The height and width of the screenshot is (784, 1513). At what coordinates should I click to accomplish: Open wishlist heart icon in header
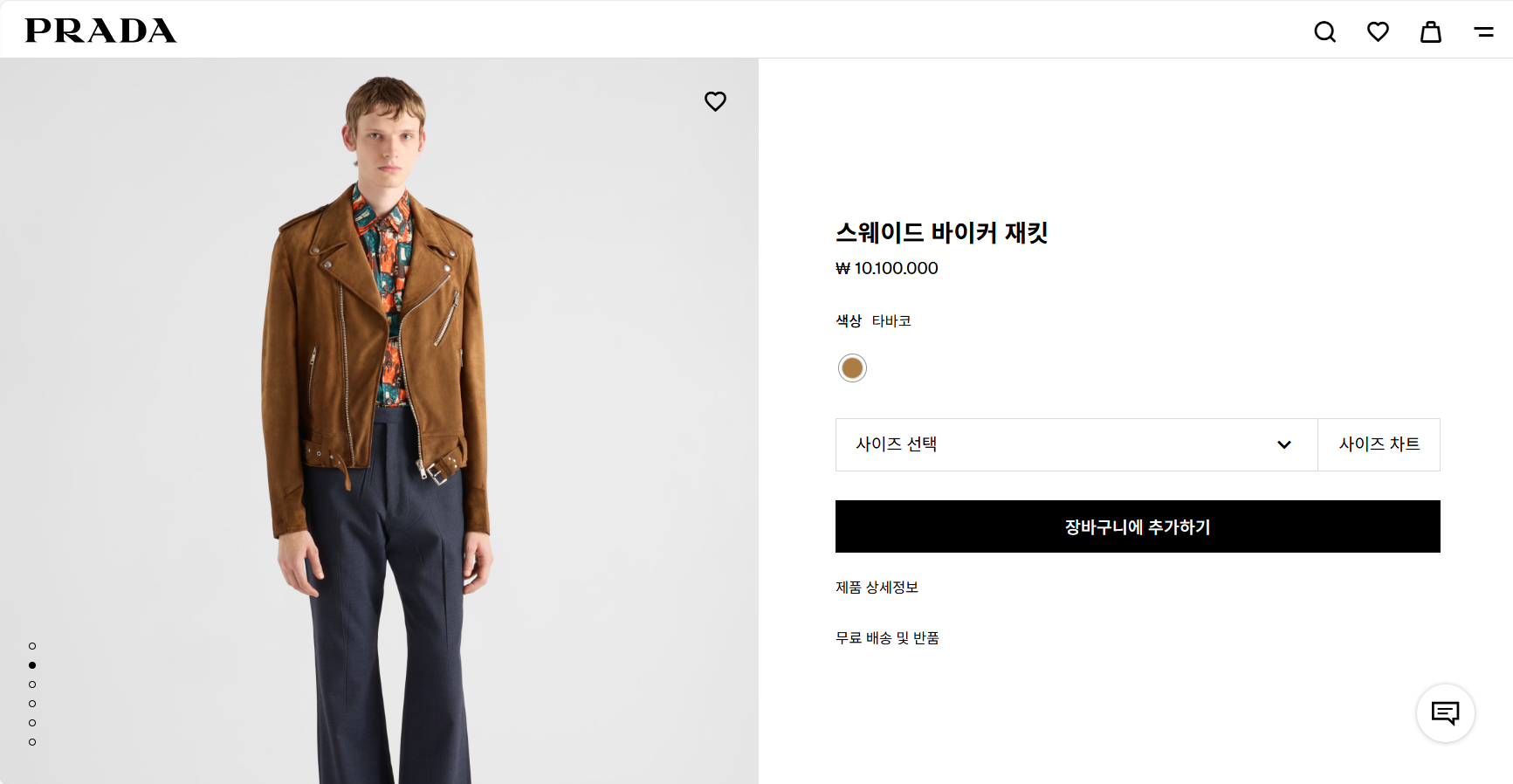point(1378,32)
